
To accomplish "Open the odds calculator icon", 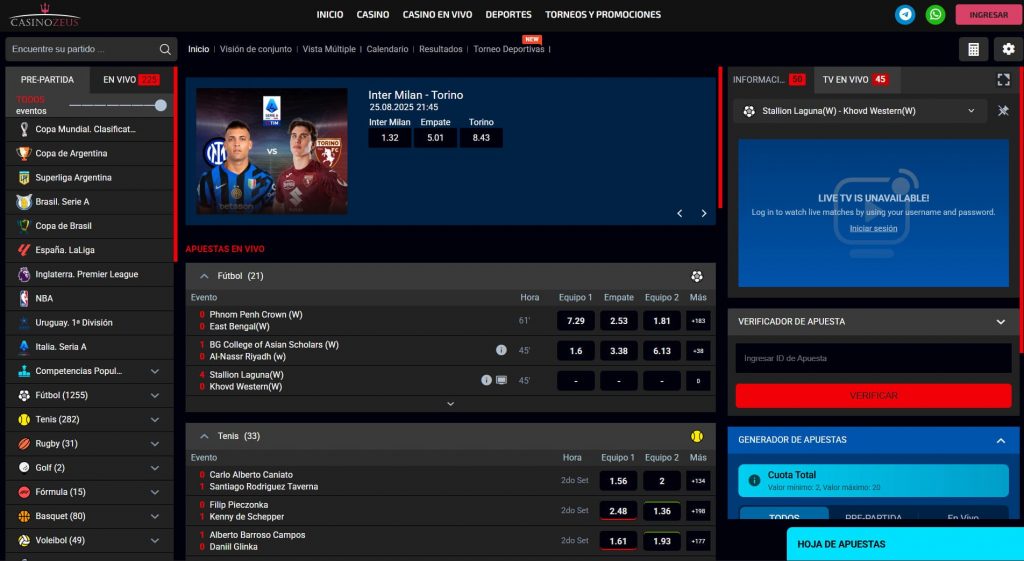I will [x=972, y=49].
